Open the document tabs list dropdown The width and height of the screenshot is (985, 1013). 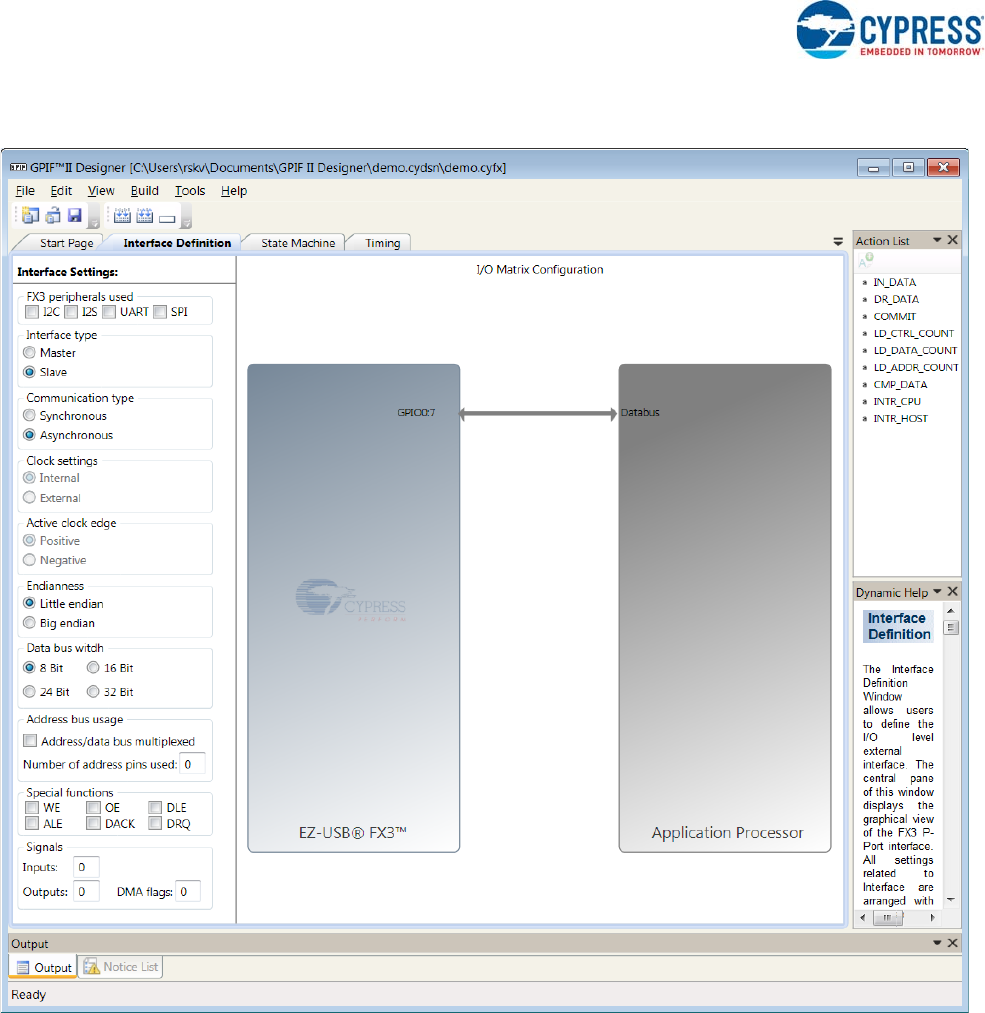[x=838, y=242]
